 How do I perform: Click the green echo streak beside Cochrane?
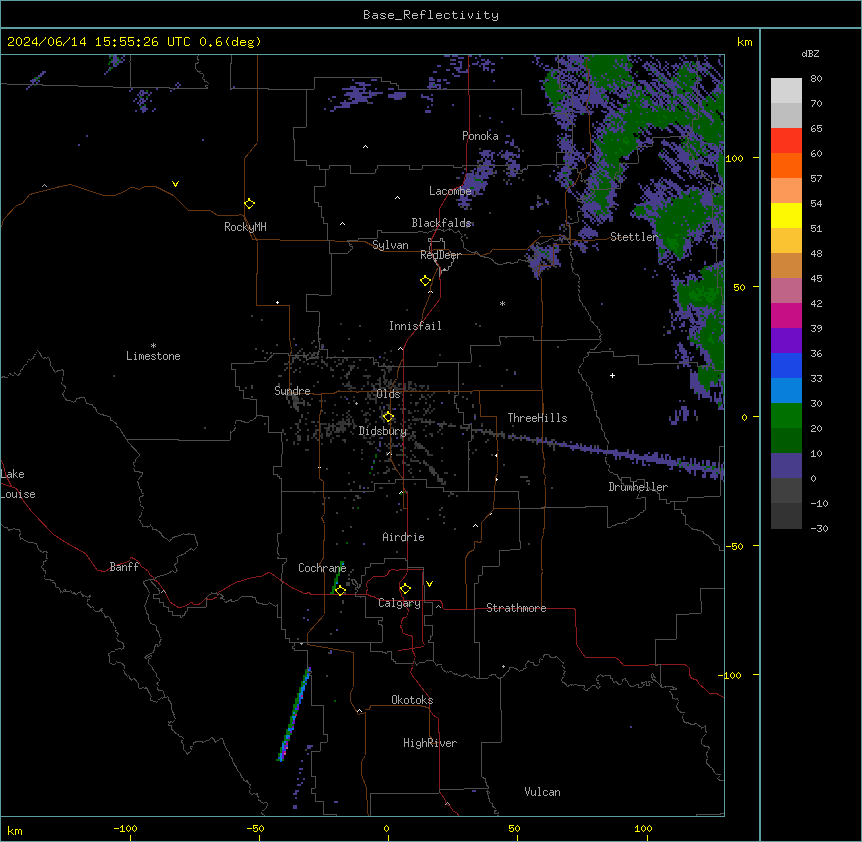point(338,577)
